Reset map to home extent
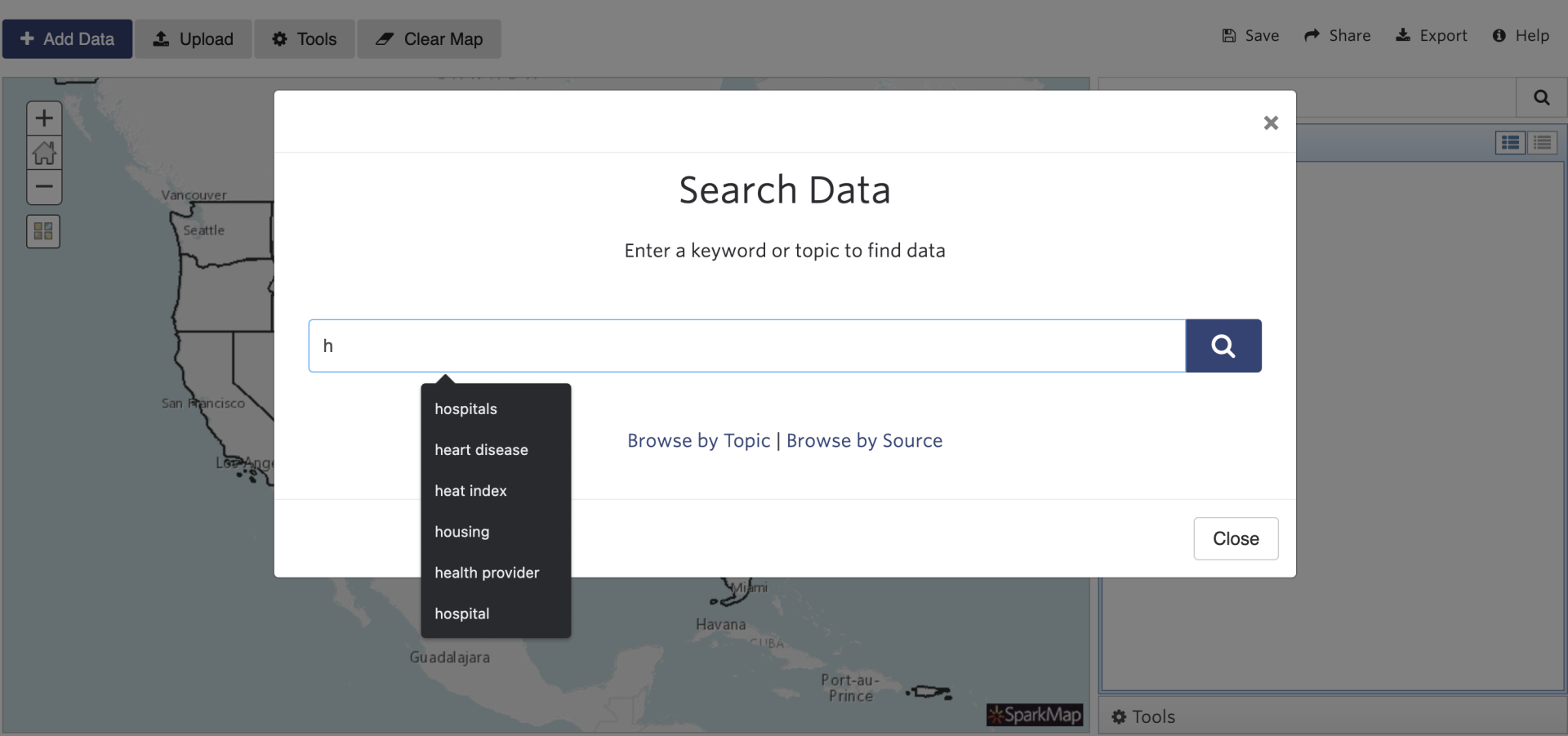The image size is (1568, 736). (x=44, y=153)
